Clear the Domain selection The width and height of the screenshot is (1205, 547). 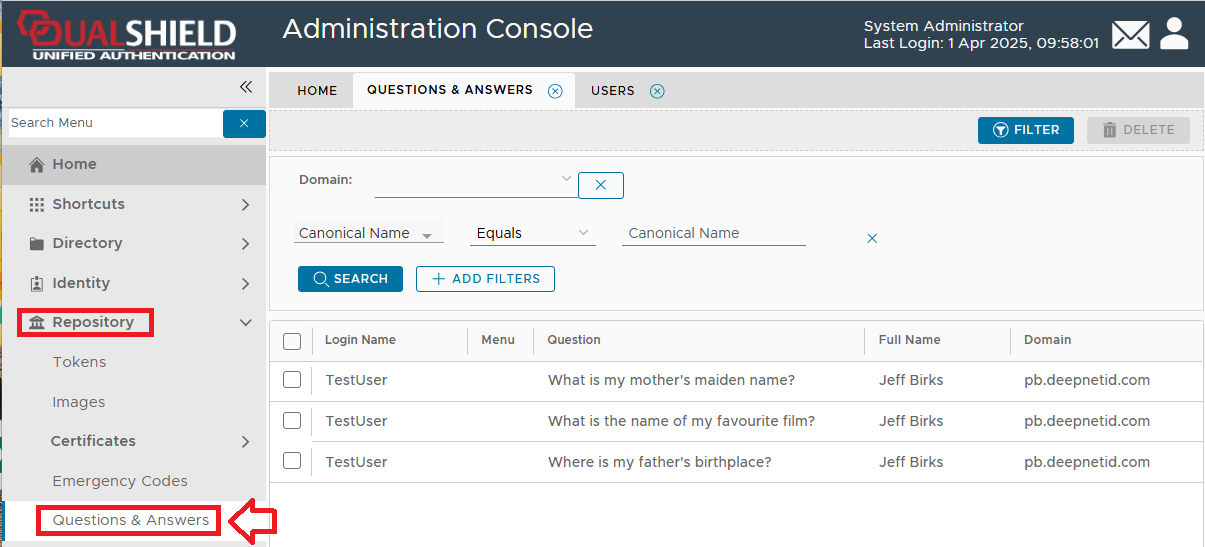(x=600, y=185)
